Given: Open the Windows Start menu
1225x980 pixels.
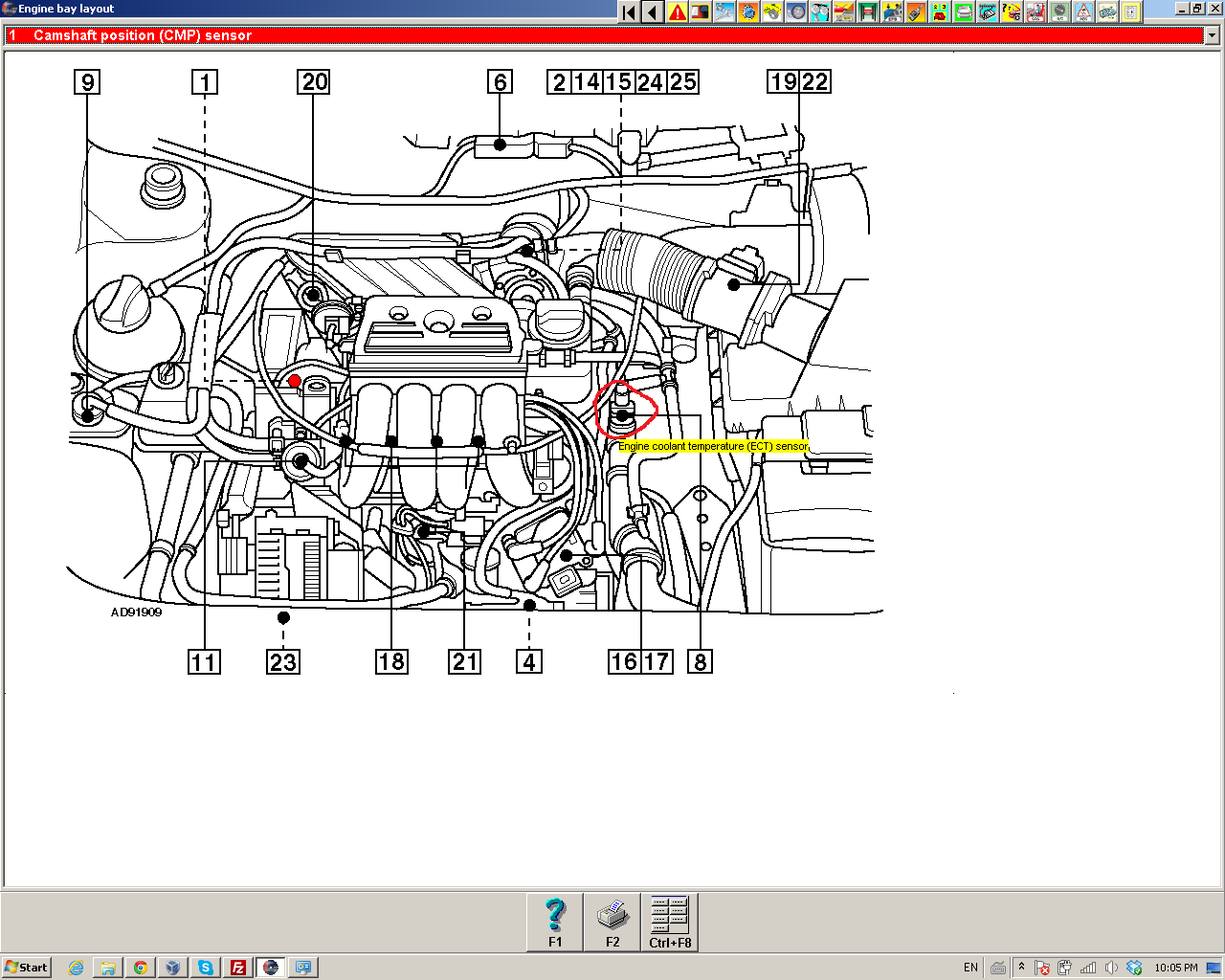Looking at the screenshot, I should click(x=26, y=968).
